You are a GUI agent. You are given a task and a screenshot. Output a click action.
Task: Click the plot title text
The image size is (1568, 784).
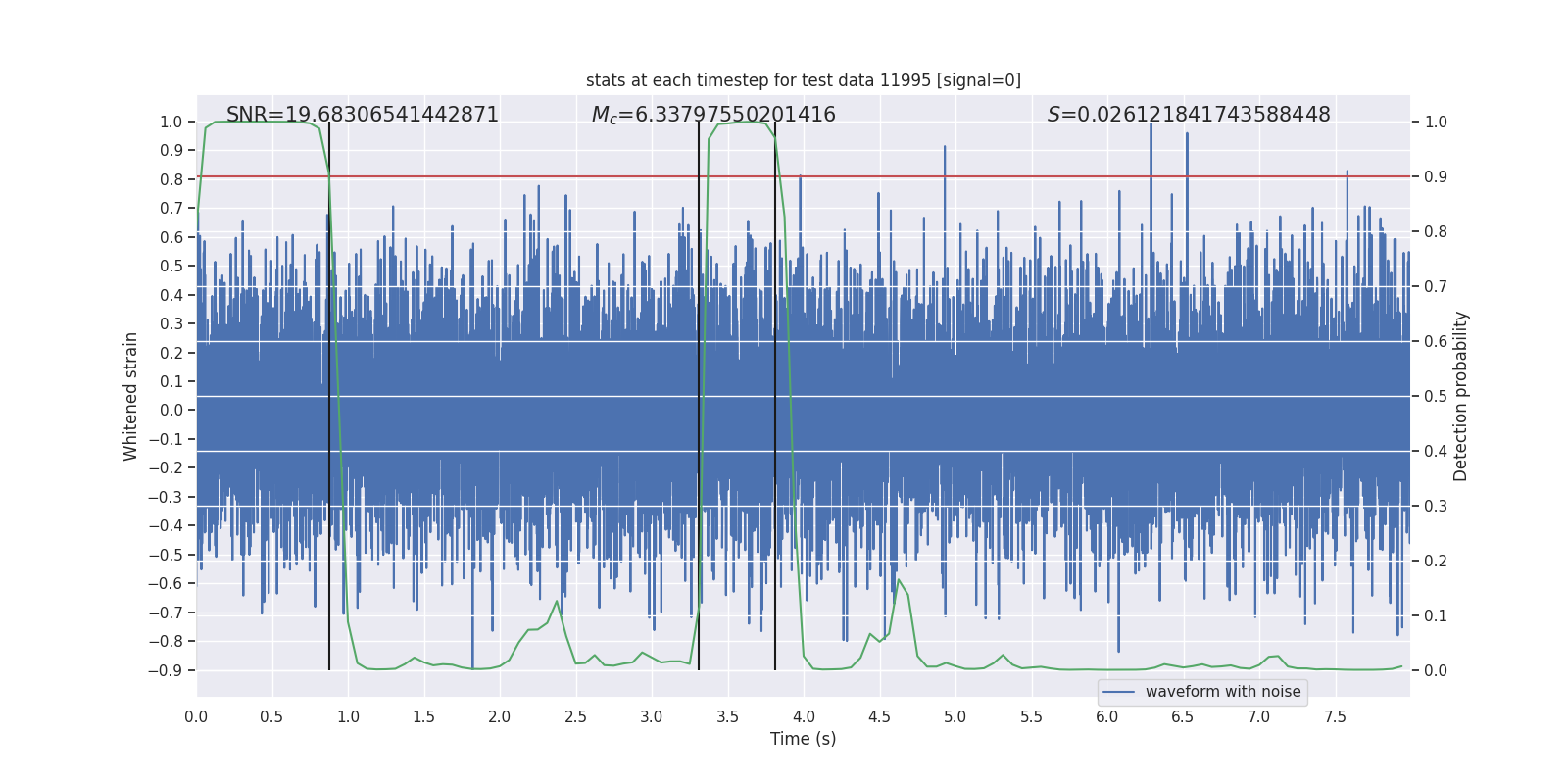coord(804,80)
